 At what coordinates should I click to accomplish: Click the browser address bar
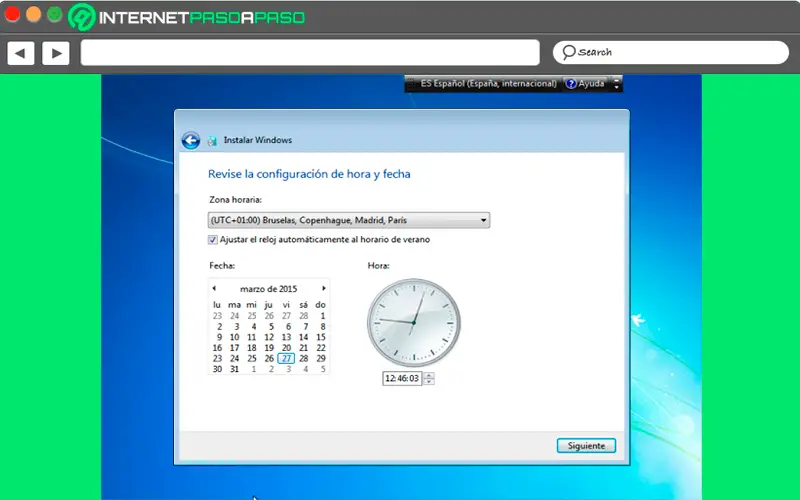click(310, 53)
